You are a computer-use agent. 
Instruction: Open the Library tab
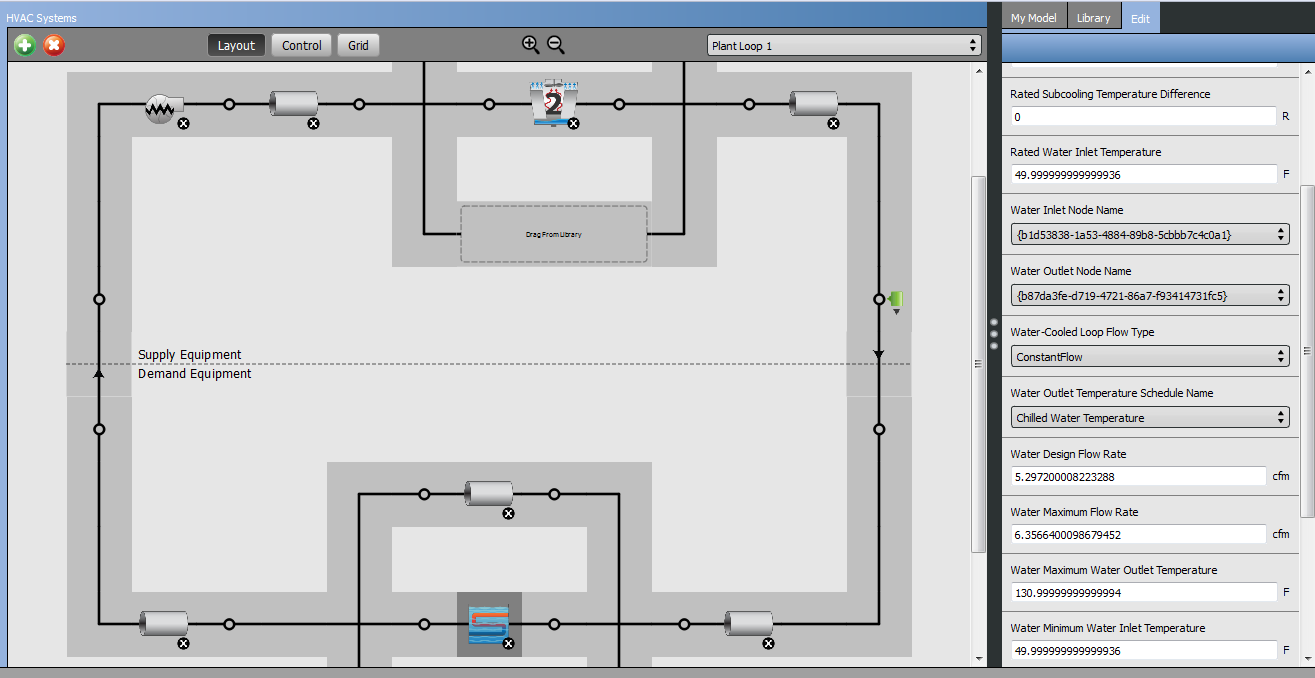coord(1093,18)
